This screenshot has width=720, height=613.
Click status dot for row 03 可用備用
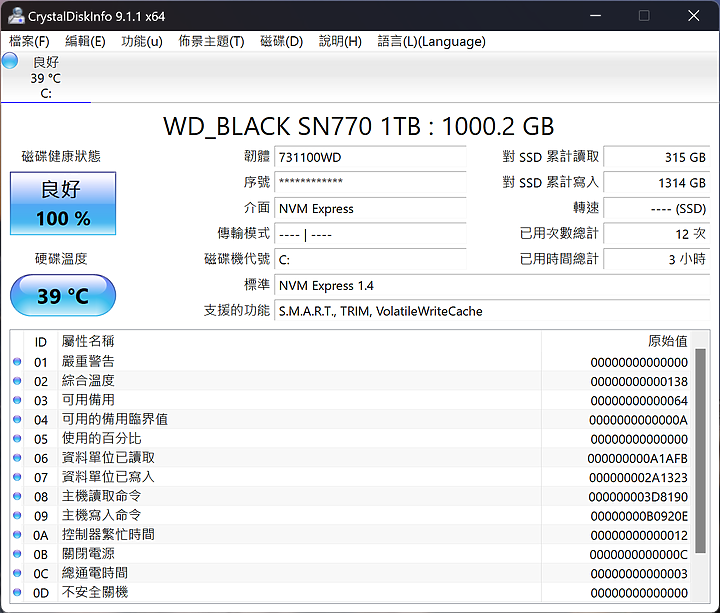pyautogui.click(x=17, y=400)
